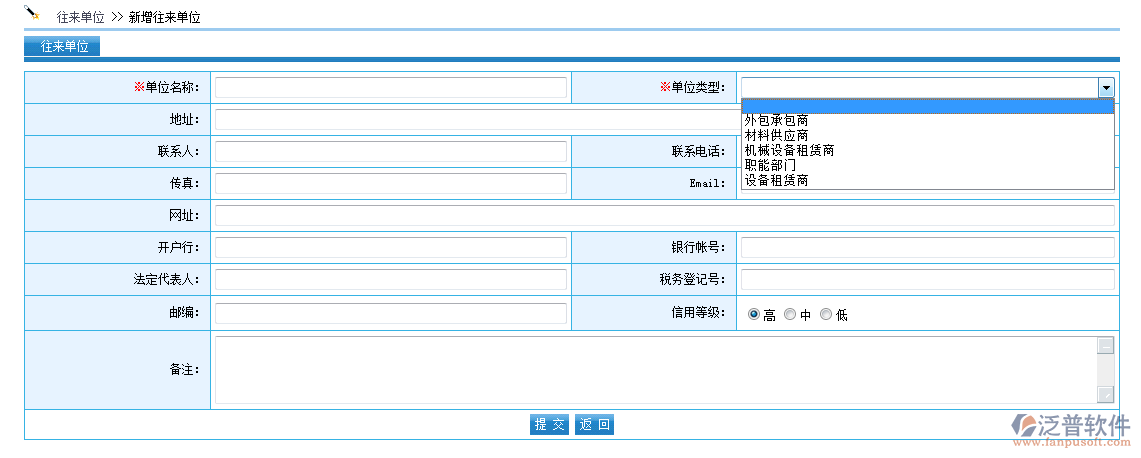Select the 中 credit rating radio button
Screen dimensions: 1141x458
click(790, 314)
